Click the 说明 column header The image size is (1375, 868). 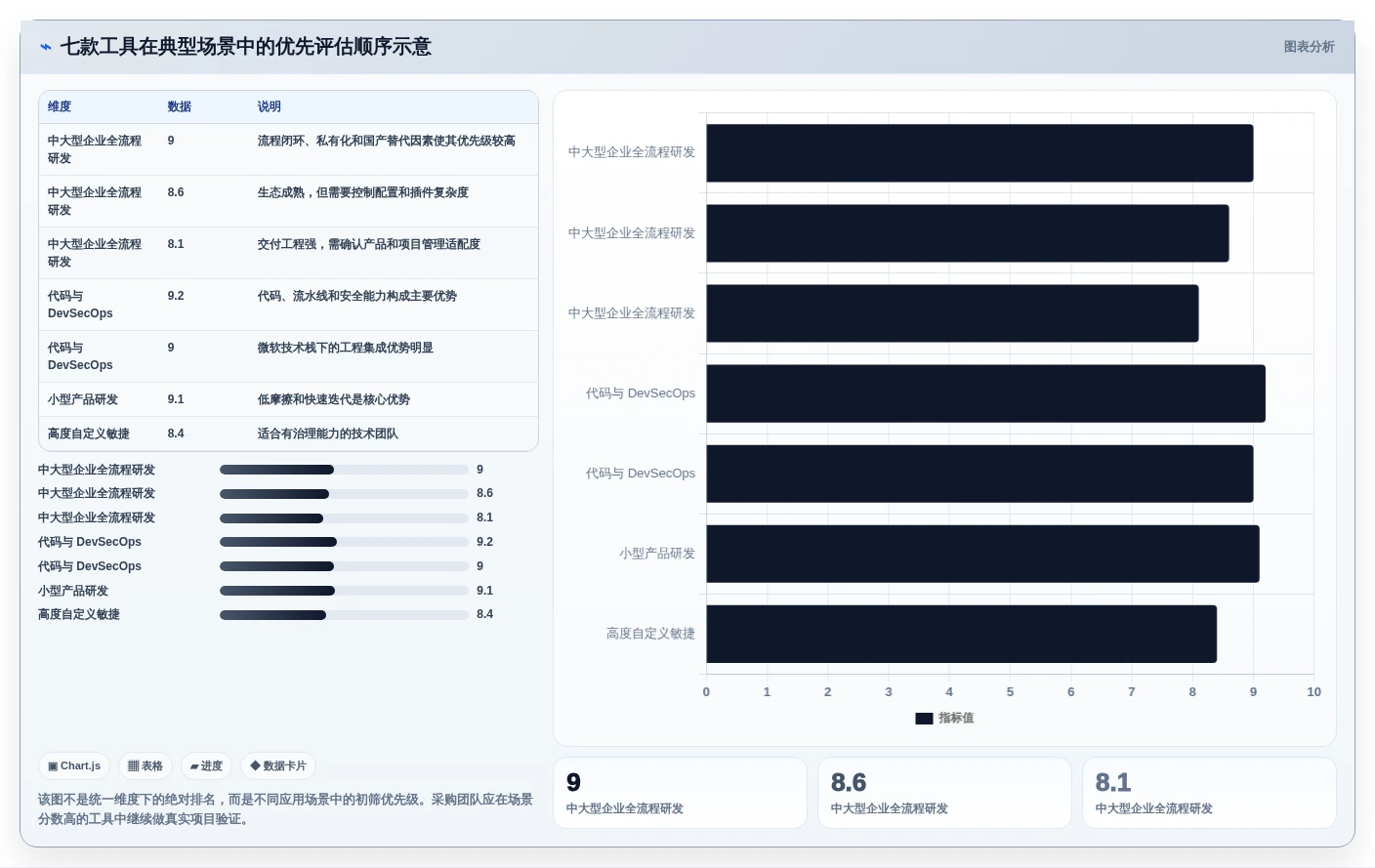click(270, 106)
